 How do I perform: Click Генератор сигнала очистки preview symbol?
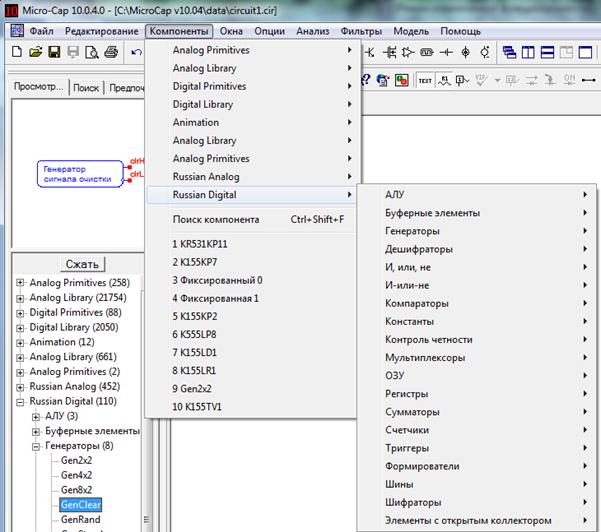80,174
